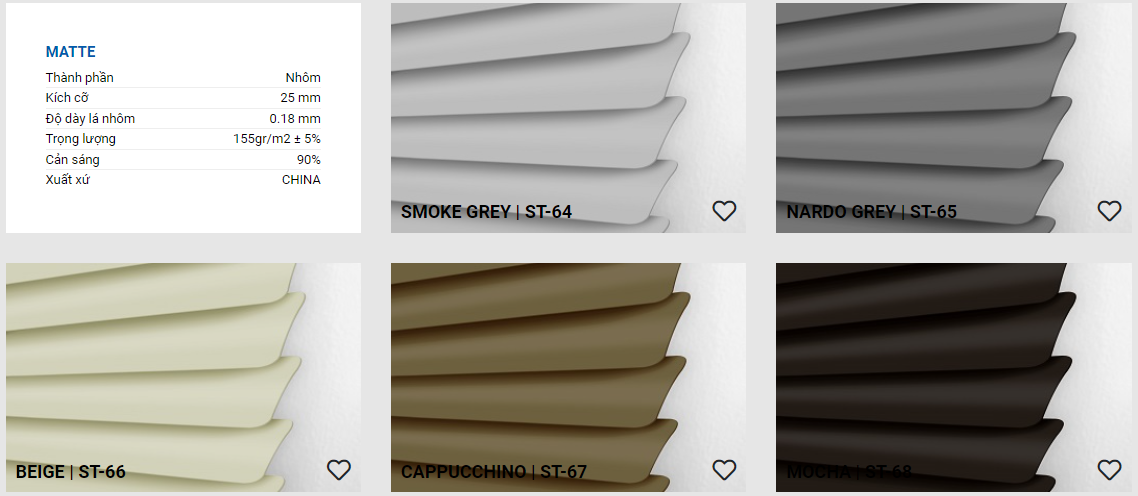Click the Thành phần Nhôm row
This screenshot has height=496, width=1138.
click(x=183, y=78)
